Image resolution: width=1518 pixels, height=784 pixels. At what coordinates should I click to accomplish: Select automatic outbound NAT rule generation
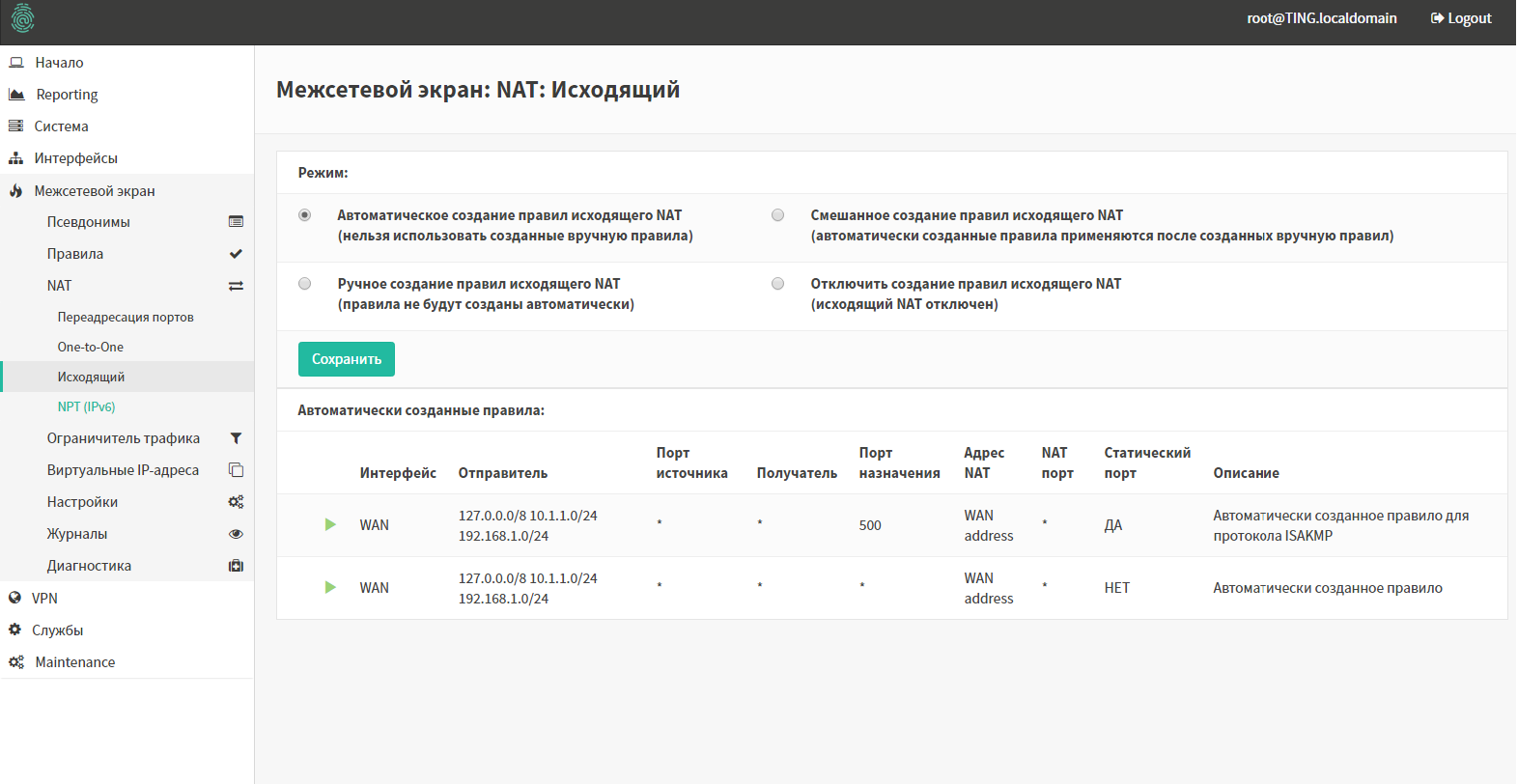pos(305,215)
